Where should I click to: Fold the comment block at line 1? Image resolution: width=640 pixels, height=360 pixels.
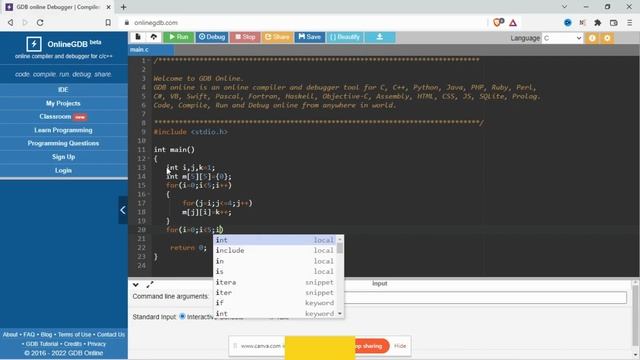click(149, 61)
